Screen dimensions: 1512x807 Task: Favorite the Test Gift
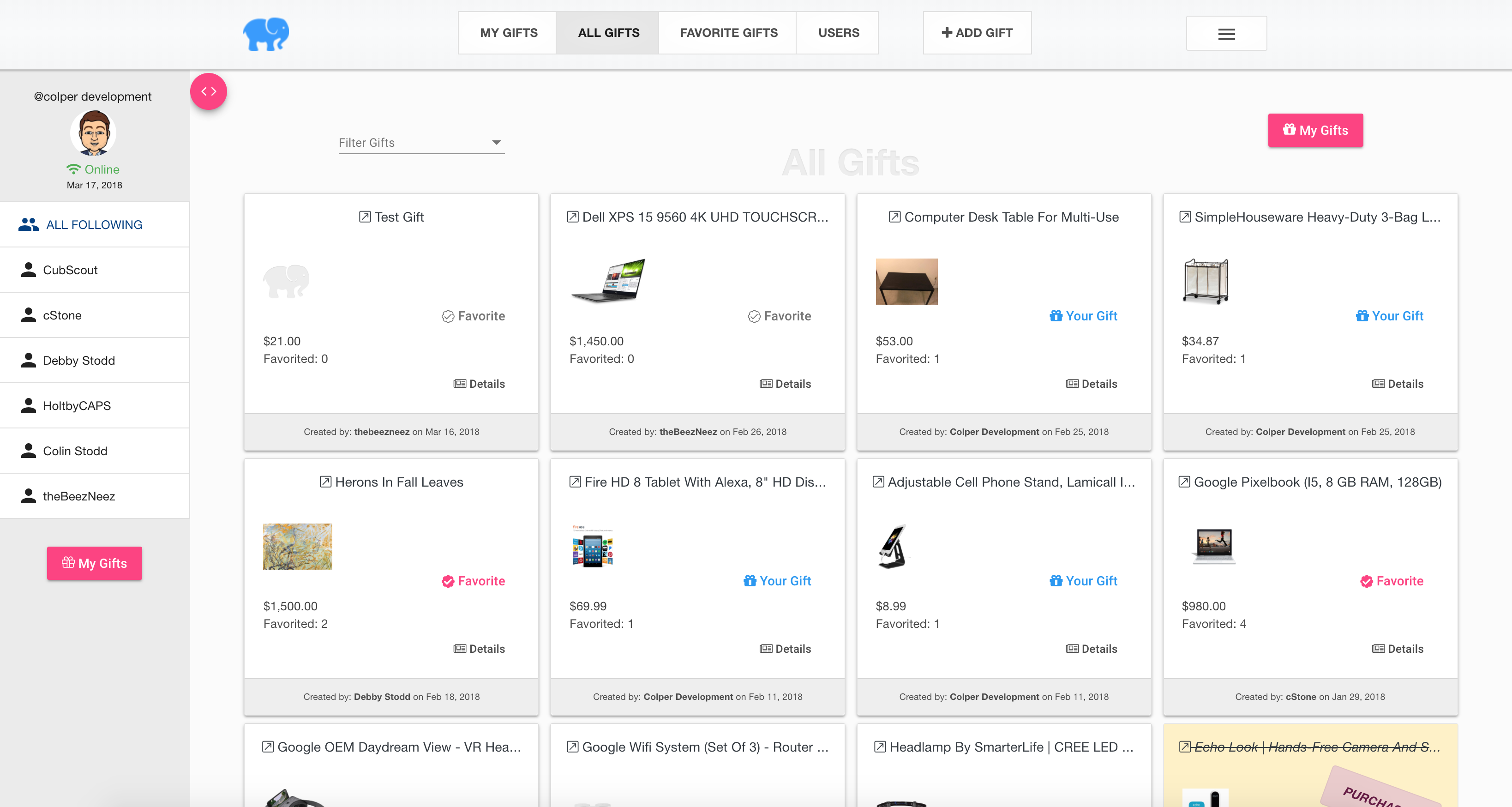click(x=473, y=316)
